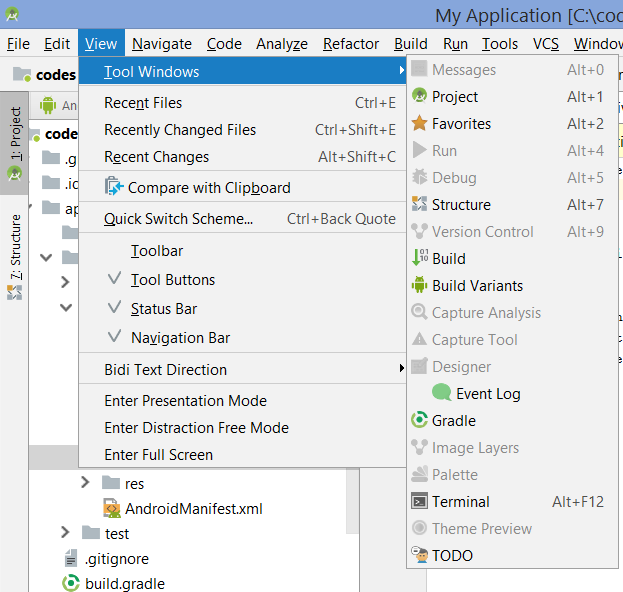Click the Favorites star icon
Image resolution: width=623 pixels, height=592 pixels.
(420, 124)
